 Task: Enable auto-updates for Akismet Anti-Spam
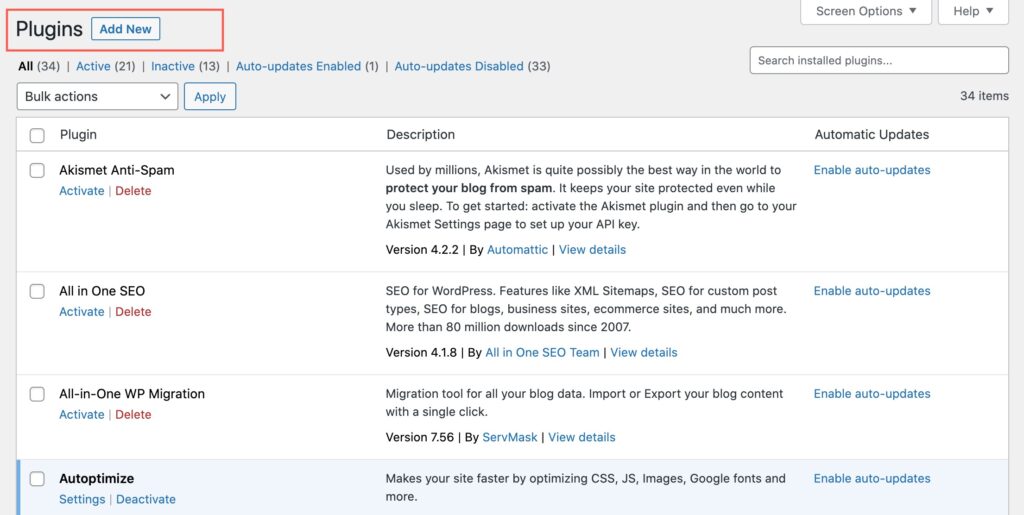point(872,170)
